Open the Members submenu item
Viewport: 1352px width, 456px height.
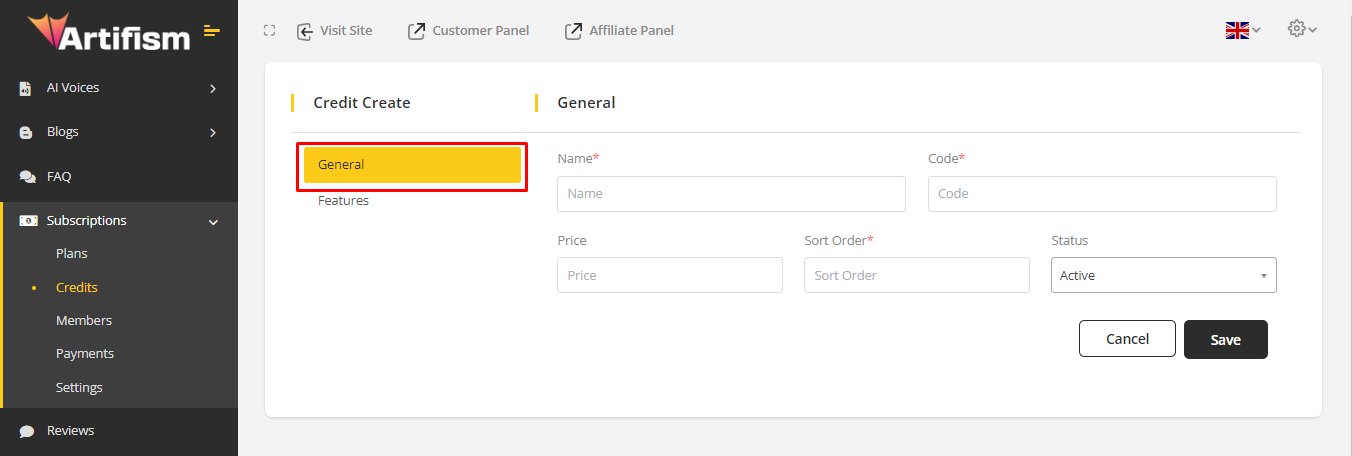tap(84, 321)
